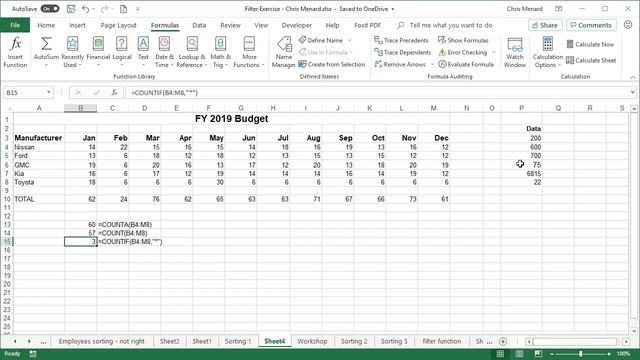Open Logical functions list
Image resolution: width=640 pixels, height=360 pixels.
coord(122,52)
